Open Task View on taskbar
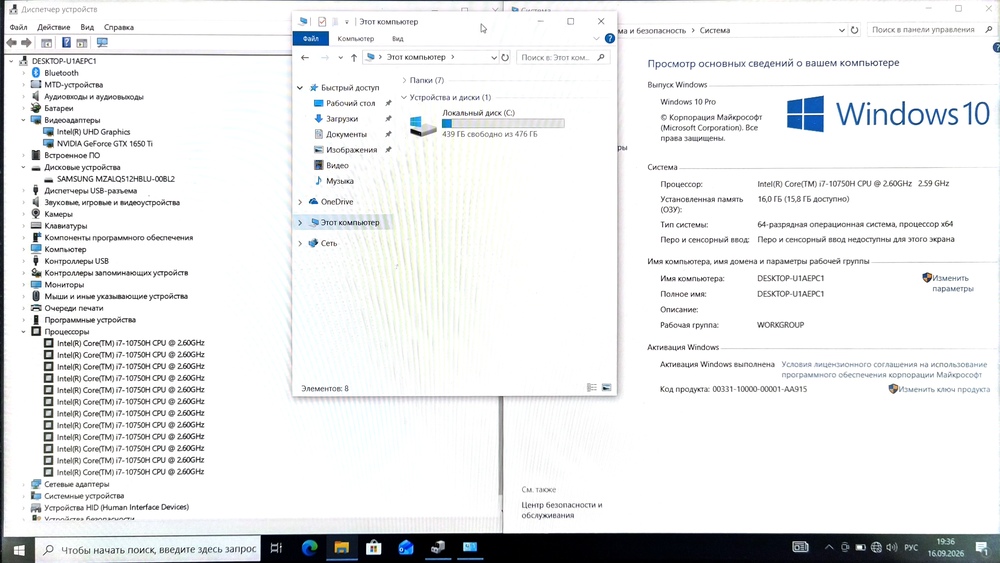 click(276, 548)
